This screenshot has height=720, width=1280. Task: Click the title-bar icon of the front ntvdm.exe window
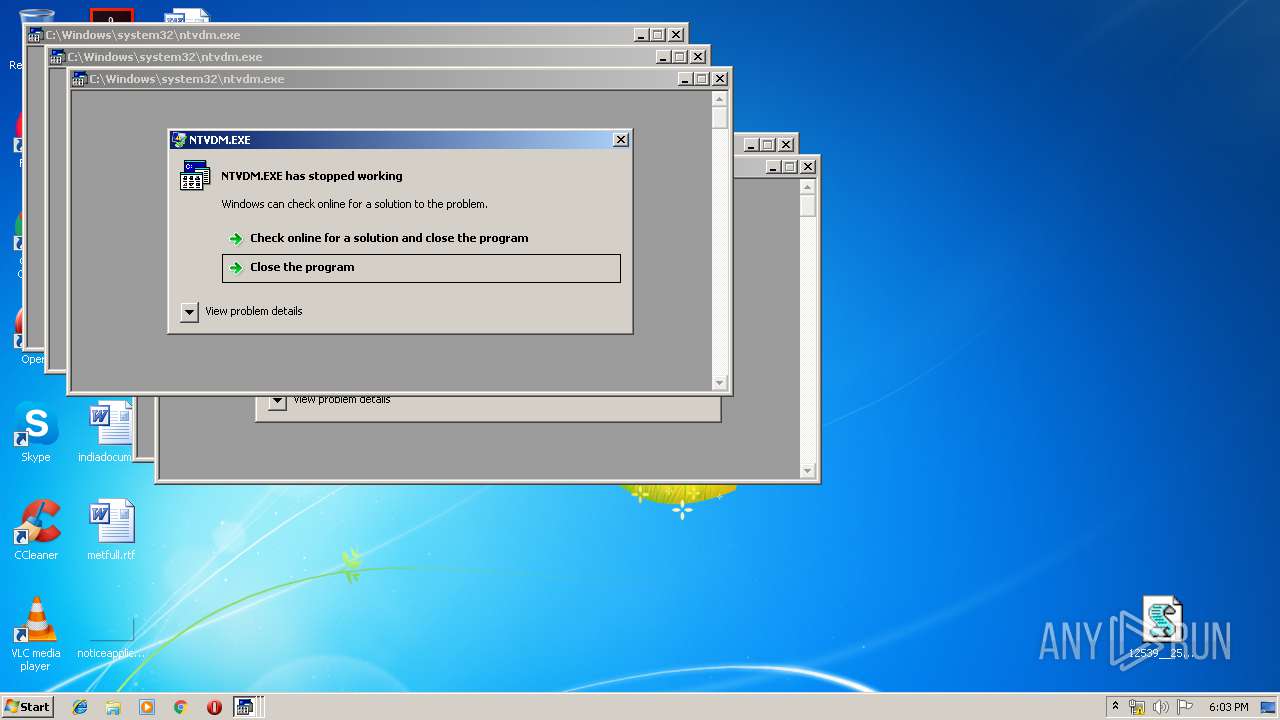click(x=80, y=79)
